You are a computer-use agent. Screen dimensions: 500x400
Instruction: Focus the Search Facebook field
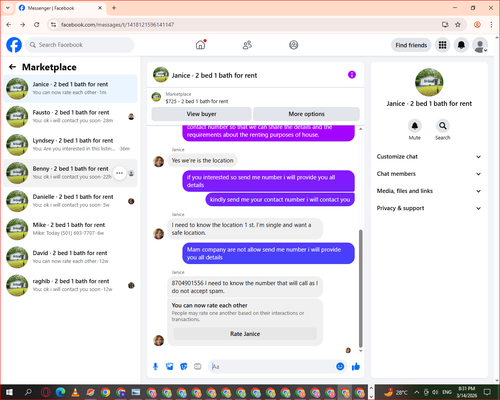click(80, 45)
